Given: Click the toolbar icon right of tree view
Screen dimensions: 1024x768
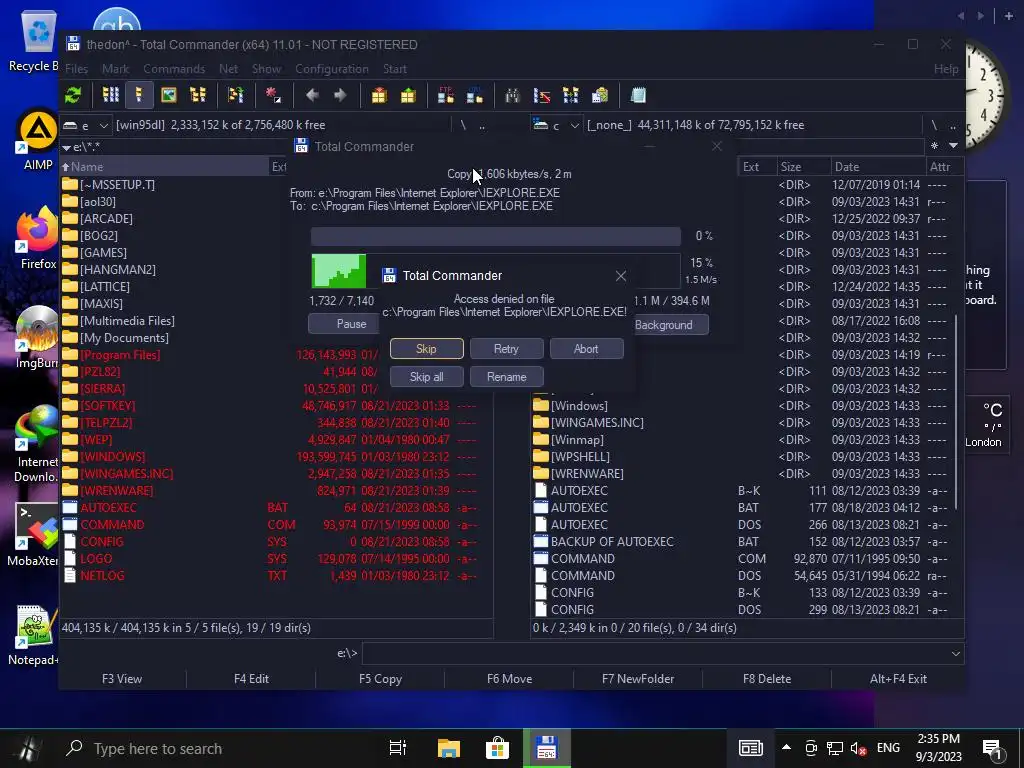Looking at the screenshot, I should coord(236,95).
